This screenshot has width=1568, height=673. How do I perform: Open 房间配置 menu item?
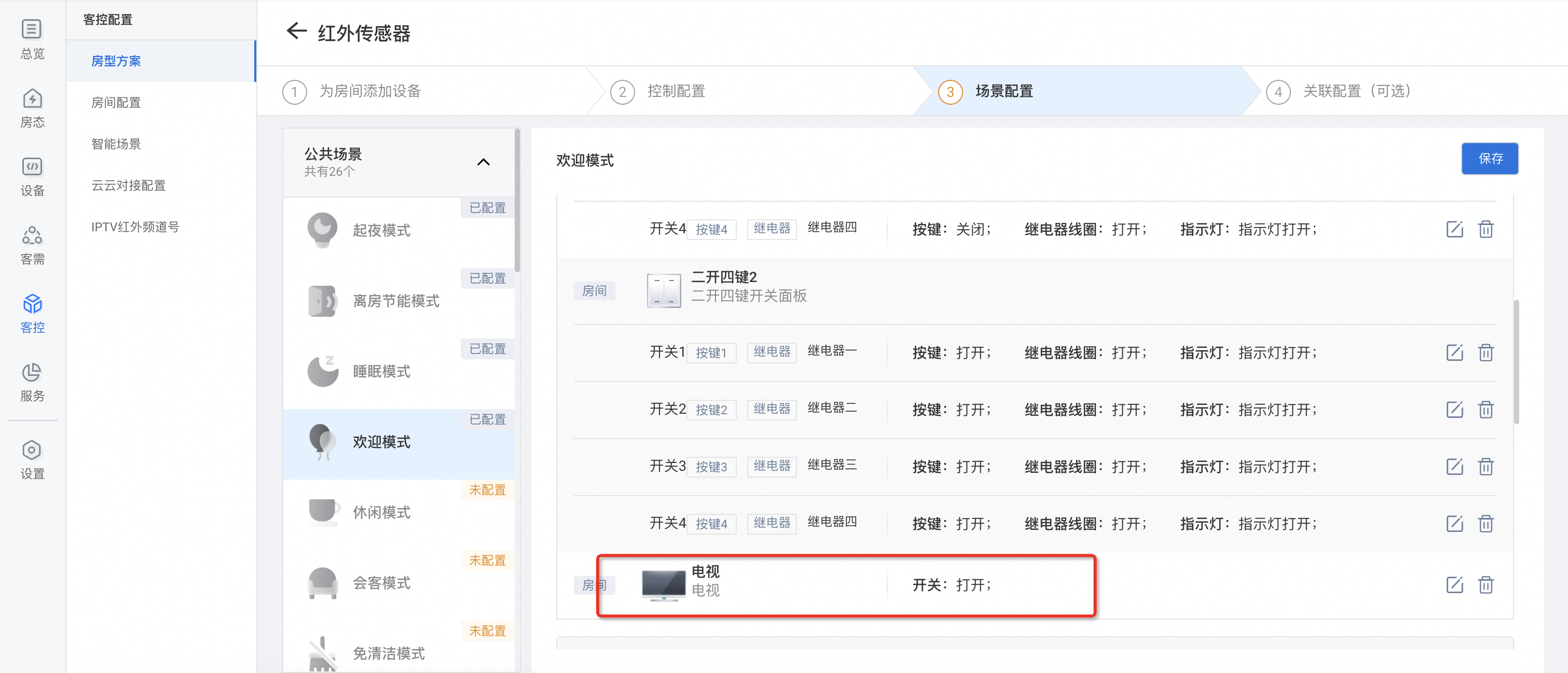(116, 102)
